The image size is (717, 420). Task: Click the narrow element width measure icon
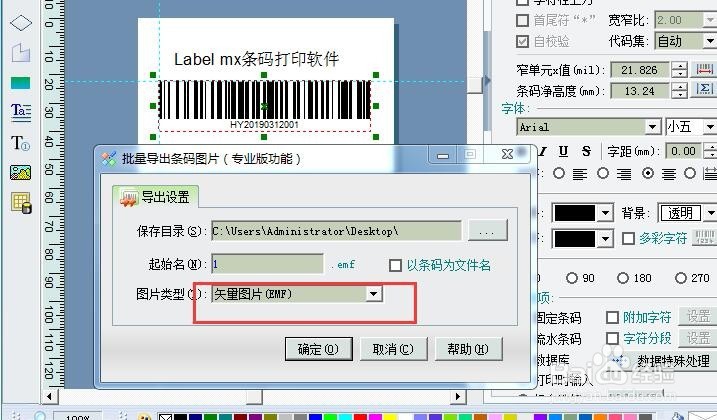click(704, 70)
